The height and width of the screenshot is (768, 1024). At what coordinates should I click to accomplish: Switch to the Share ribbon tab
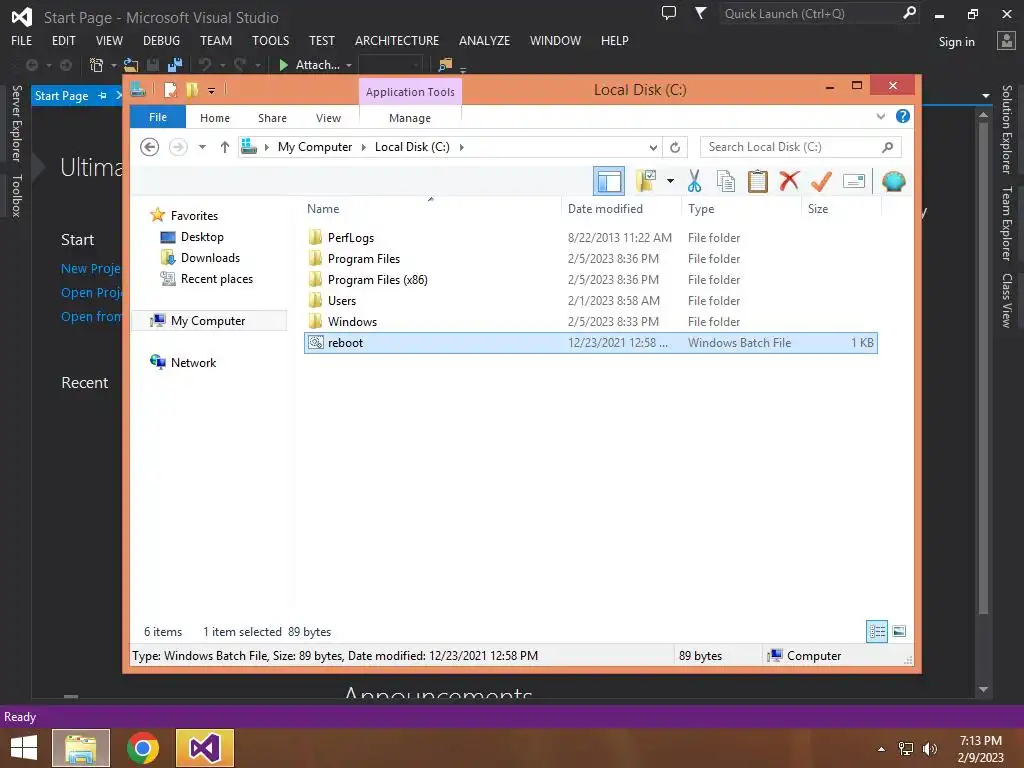[x=272, y=118]
